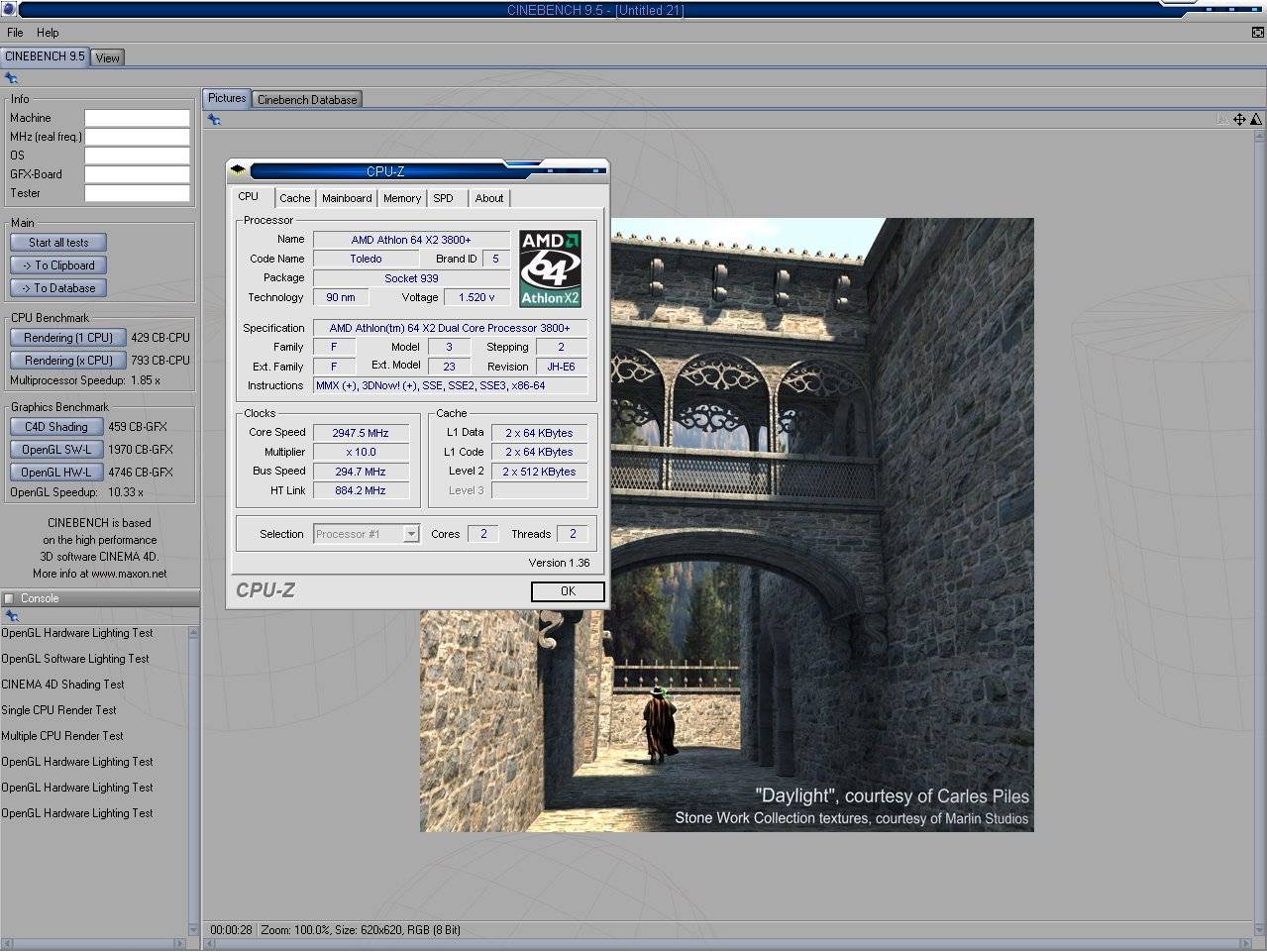
Task: Click the Daylight render image
Action: (x=727, y=525)
